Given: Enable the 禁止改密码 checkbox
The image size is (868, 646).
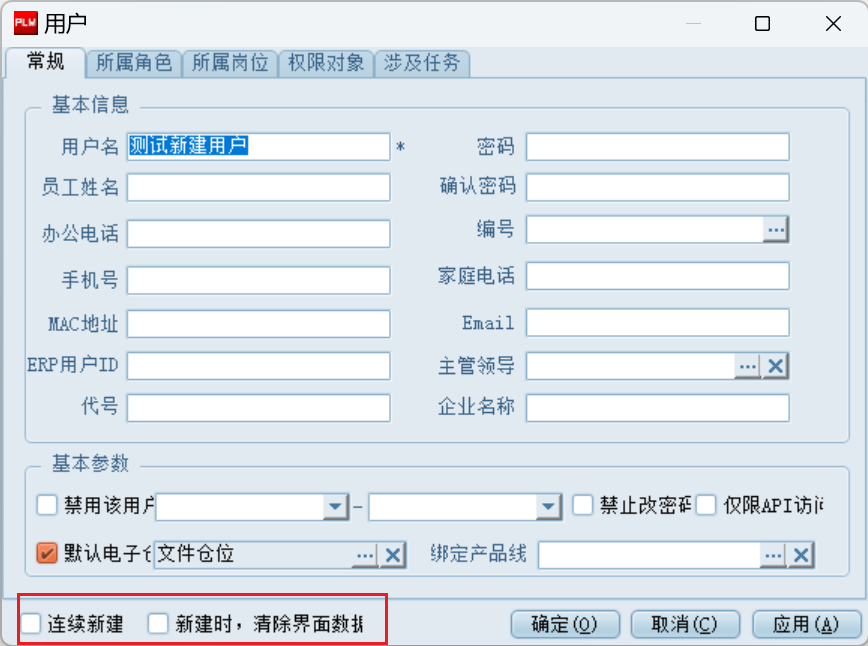Looking at the screenshot, I should pos(582,505).
